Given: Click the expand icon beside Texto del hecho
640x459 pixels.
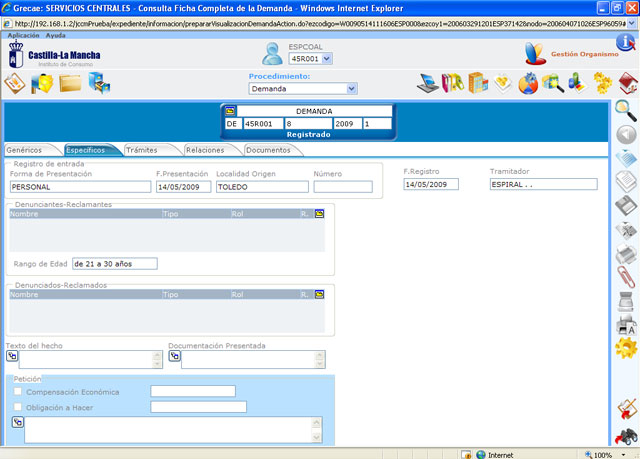Looking at the screenshot, I should click(x=12, y=355).
